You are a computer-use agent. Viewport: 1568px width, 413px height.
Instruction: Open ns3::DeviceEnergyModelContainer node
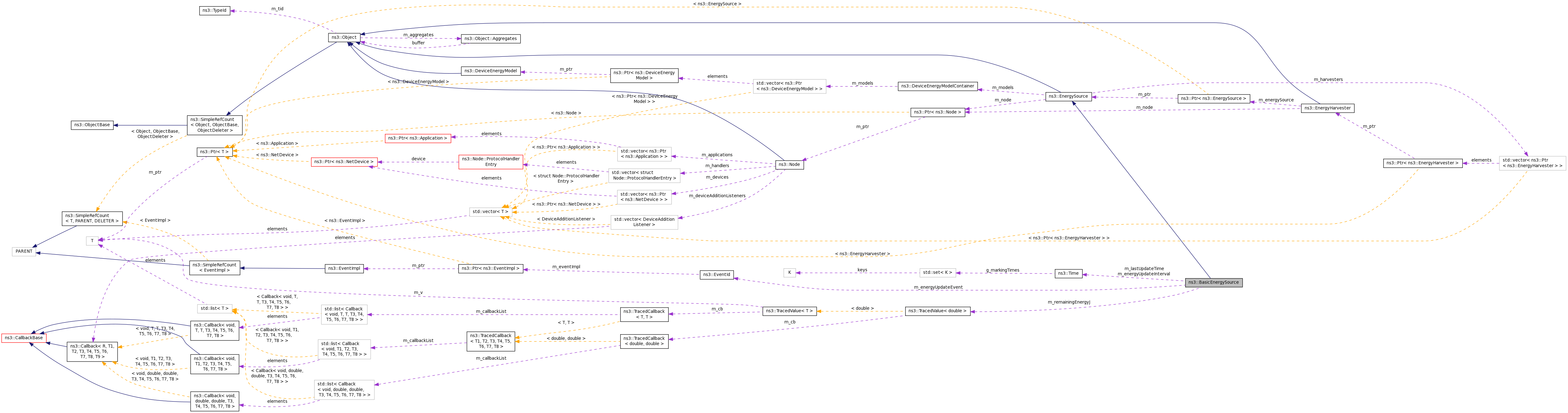pos(938,87)
